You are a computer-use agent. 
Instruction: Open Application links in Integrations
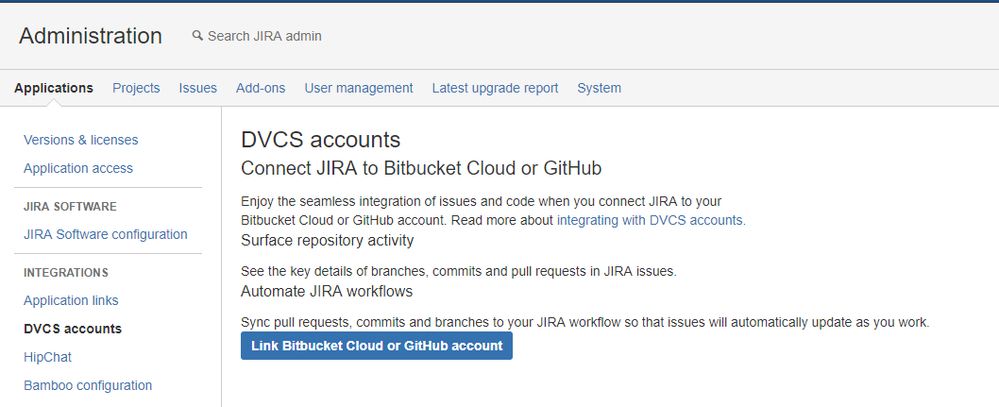pyautogui.click(x=71, y=300)
